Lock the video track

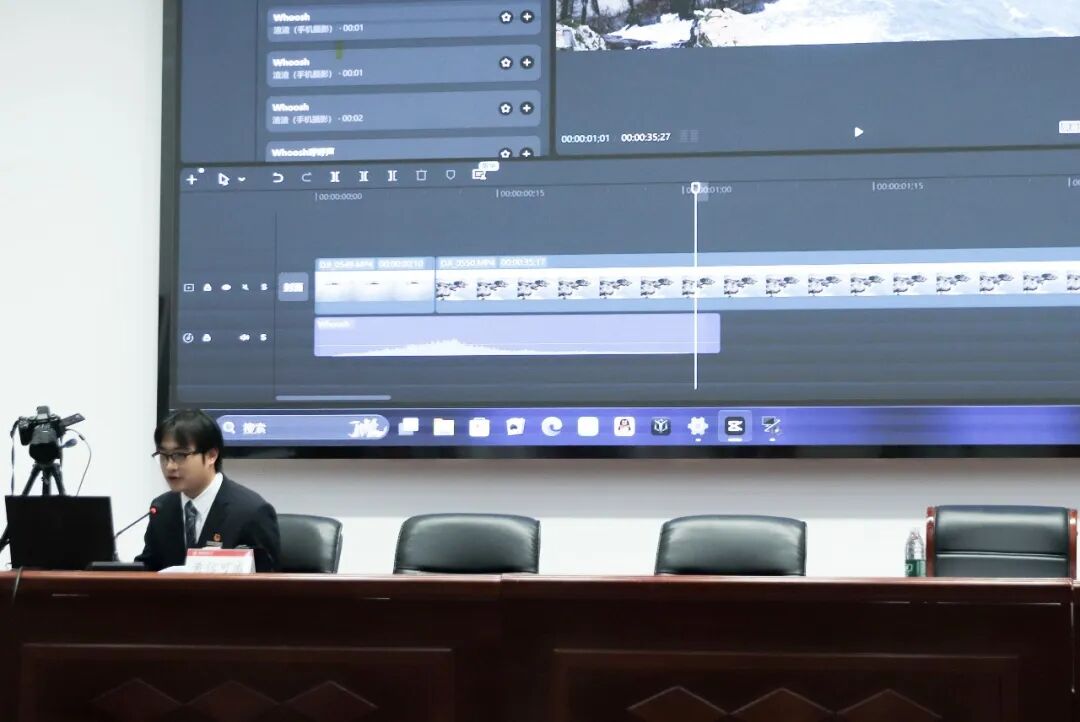click(x=207, y=287)
